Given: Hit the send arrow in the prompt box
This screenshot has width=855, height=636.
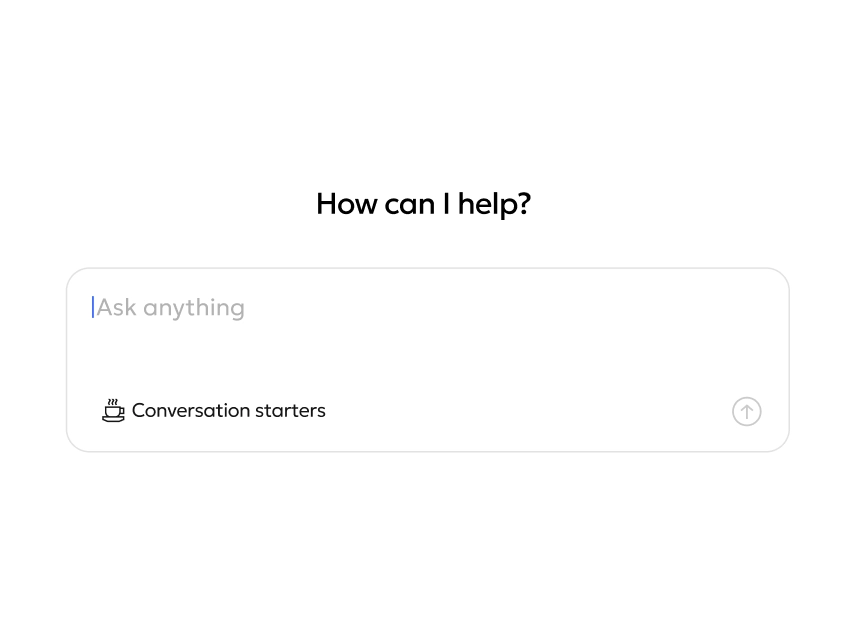Looking at the screenshot, I should coord(746,411).
